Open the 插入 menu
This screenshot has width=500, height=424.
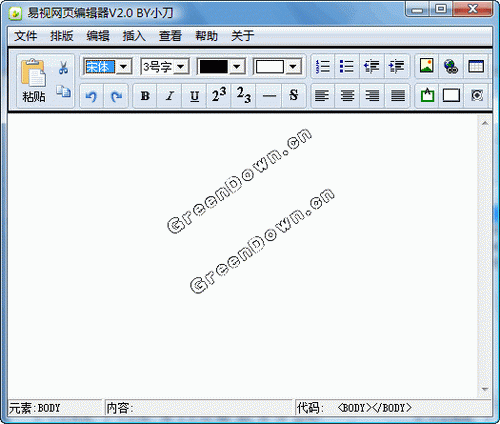tap(134, 36)
